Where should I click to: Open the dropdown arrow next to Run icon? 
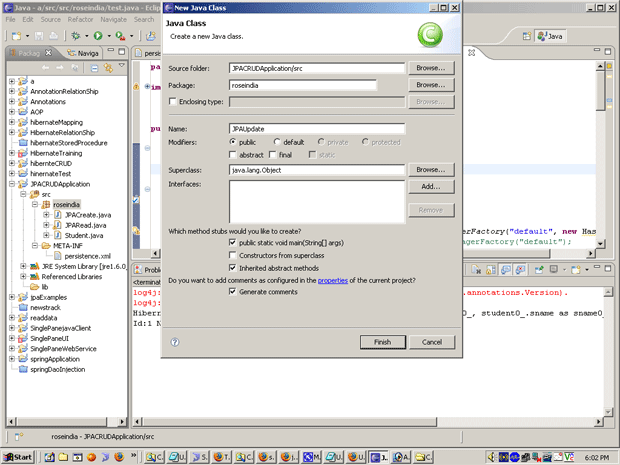click(109, 36)
